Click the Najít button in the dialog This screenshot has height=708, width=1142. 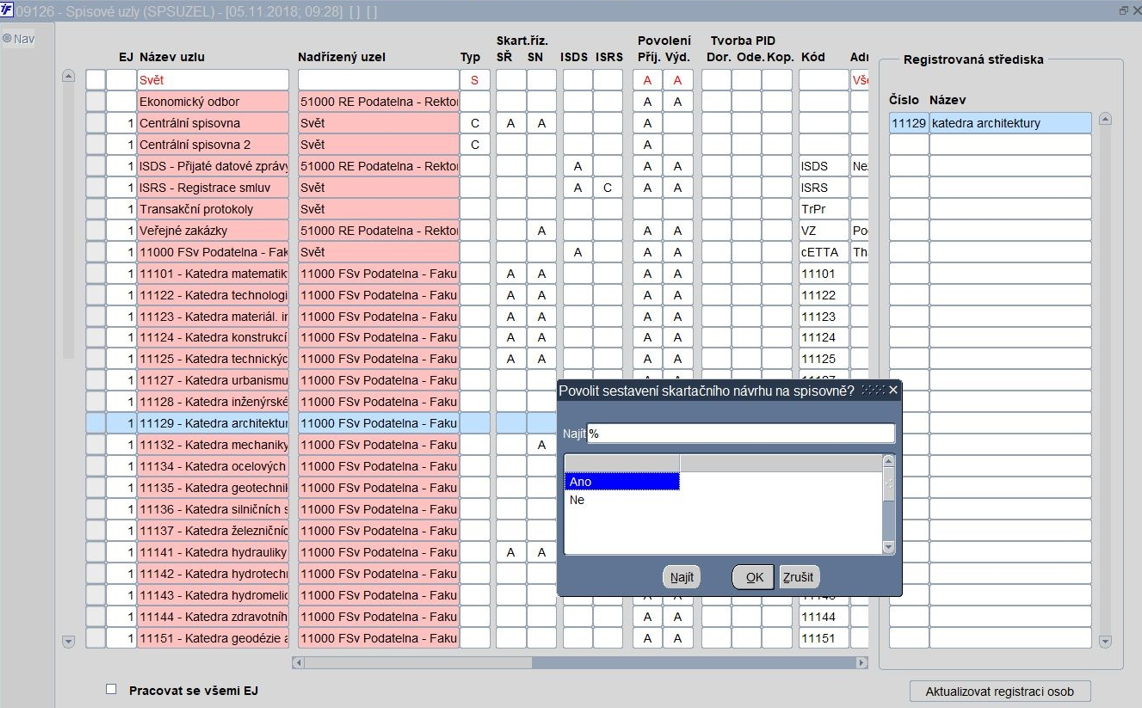(682, 577)
